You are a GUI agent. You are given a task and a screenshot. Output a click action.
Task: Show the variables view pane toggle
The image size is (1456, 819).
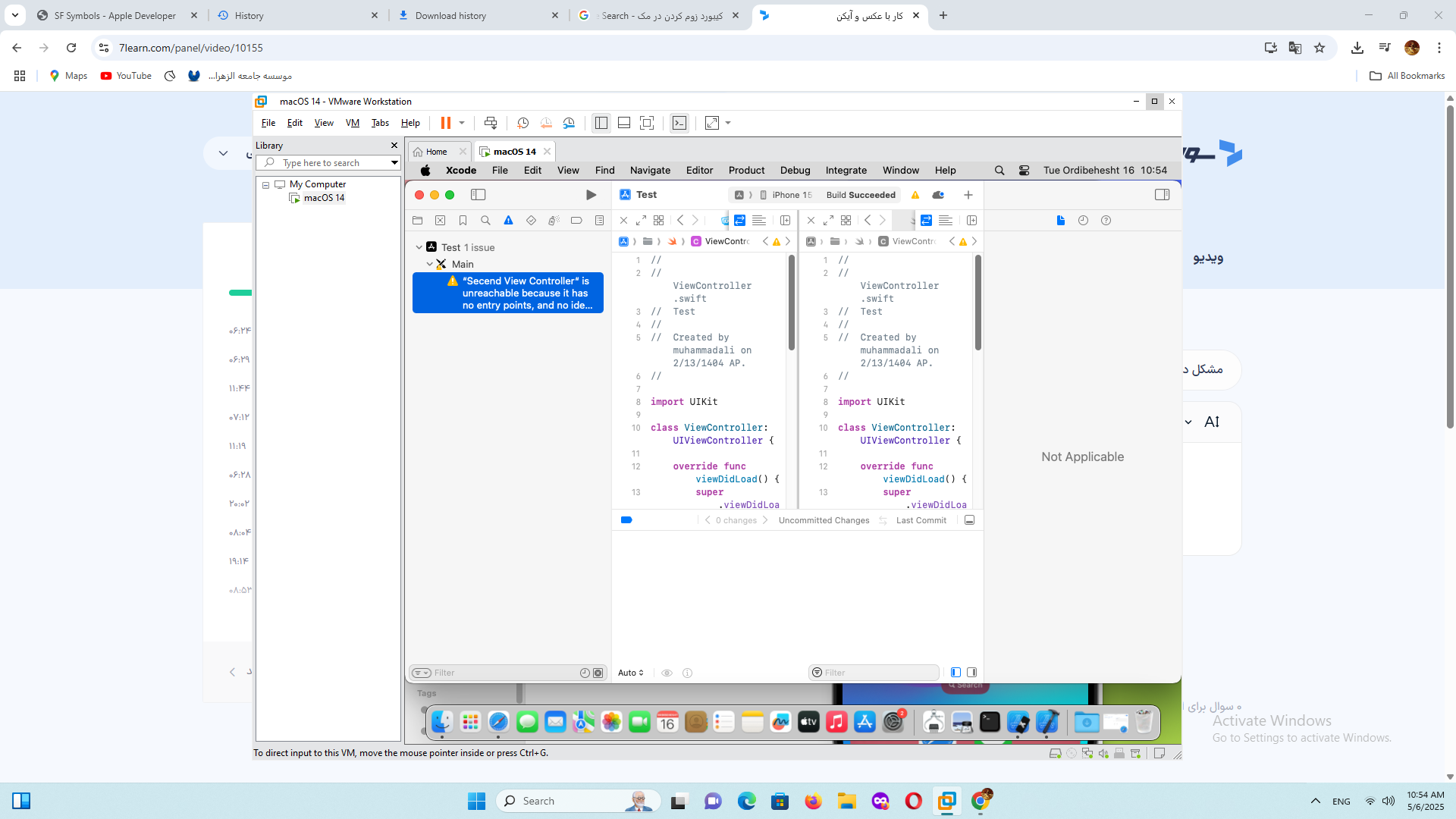pos(955,673)
